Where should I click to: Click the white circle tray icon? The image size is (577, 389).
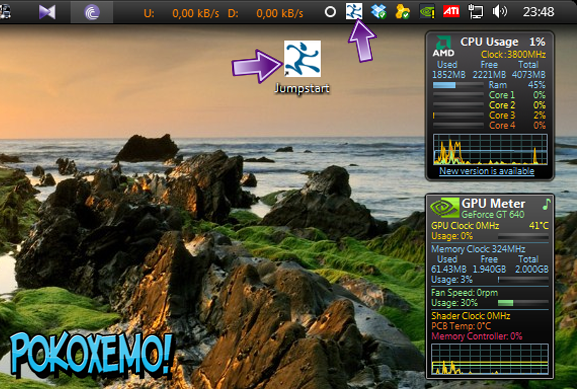[330, 12]
